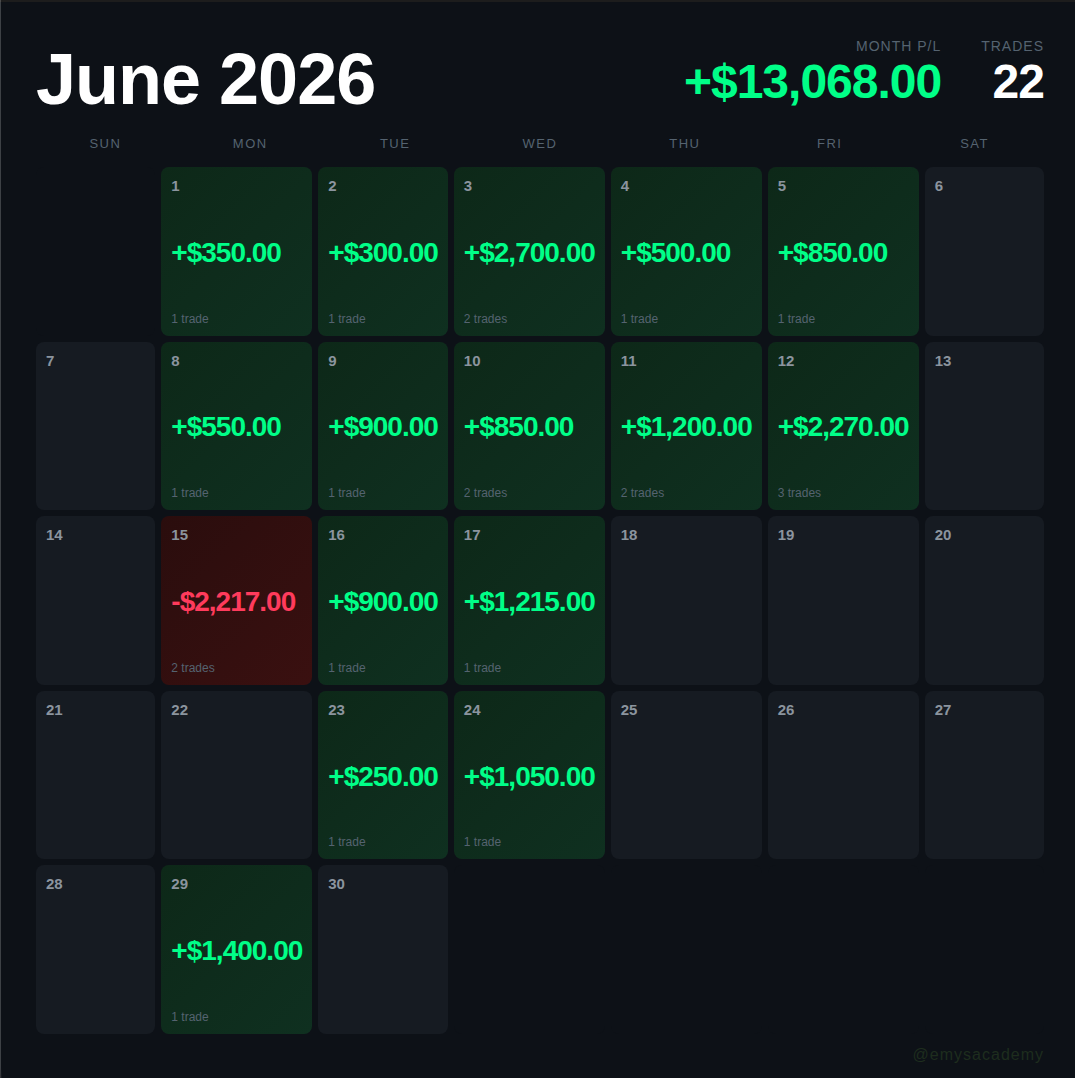Select June 5 with +$850.00
Screen dimensions: 1075x1078
coord(843,251)
